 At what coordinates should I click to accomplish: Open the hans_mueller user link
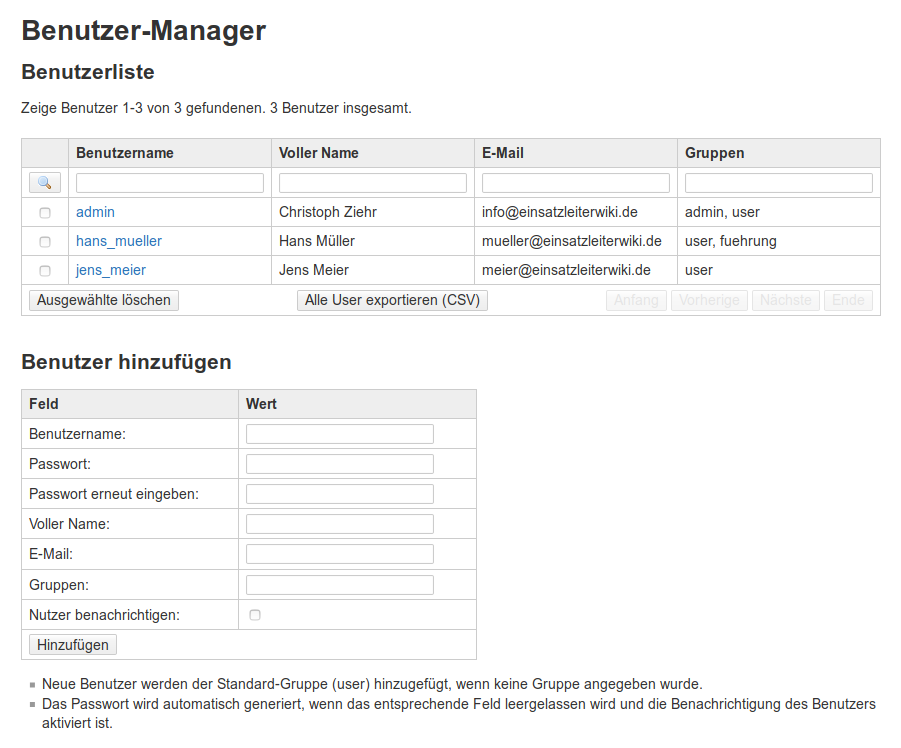(119, 241)
